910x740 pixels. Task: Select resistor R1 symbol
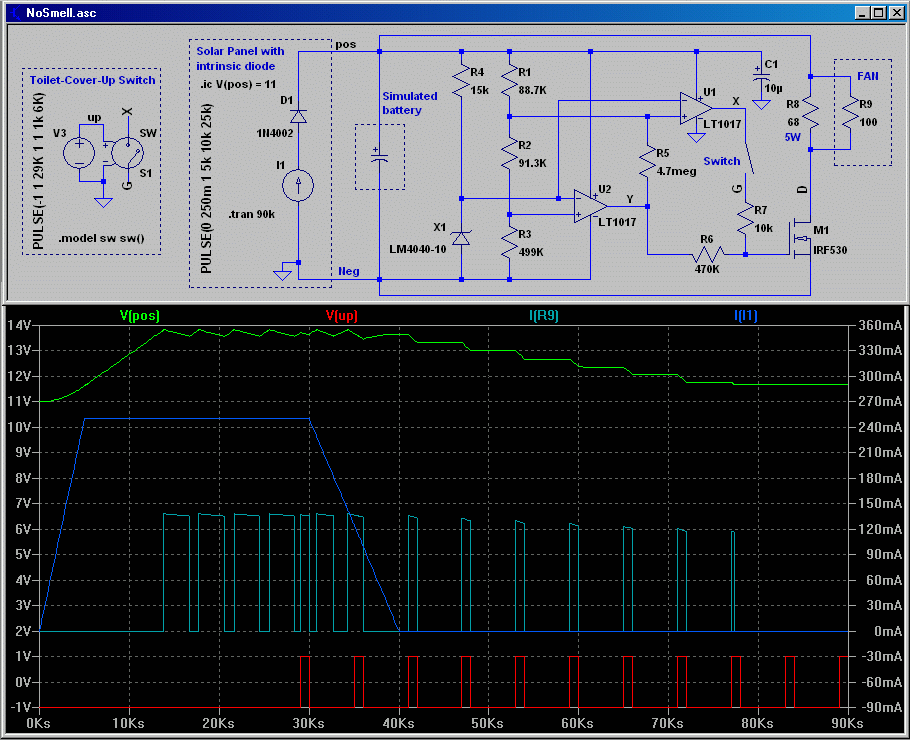(x=509, y=81)
